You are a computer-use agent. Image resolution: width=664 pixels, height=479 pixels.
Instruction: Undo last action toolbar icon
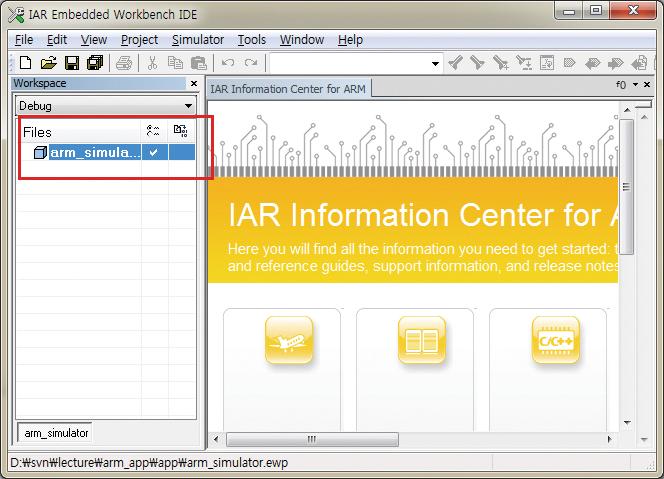[x=228, y=63]
